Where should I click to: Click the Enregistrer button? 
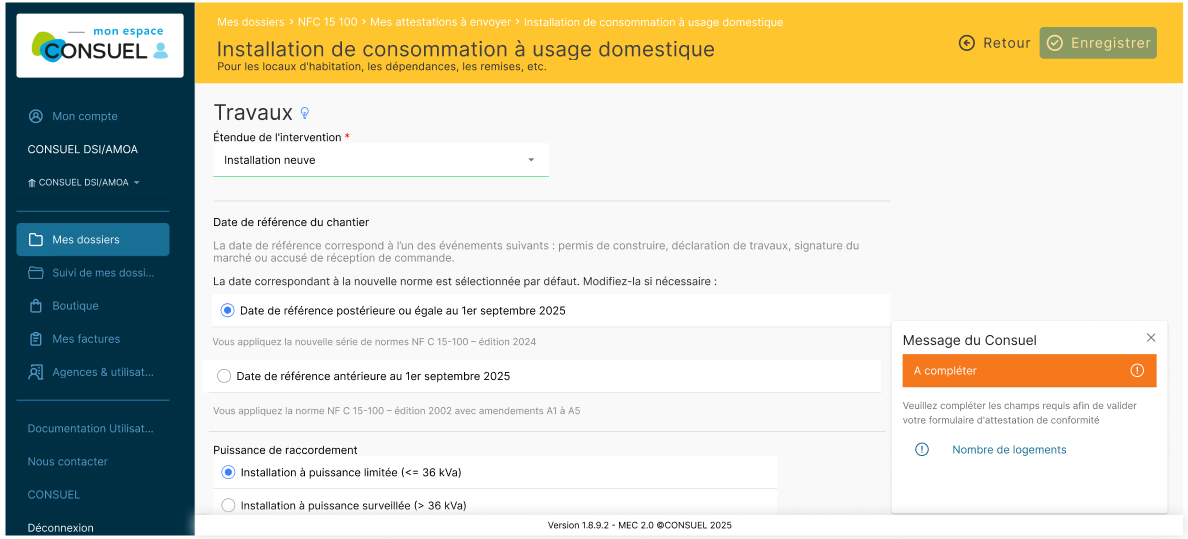point(1098,43)
